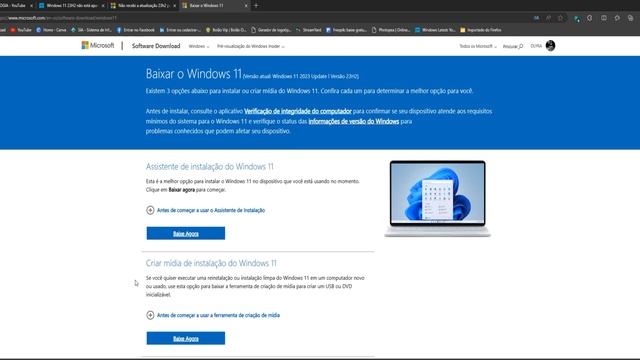Image resolution: width=640 pixels, height=360 pixels.
Task: Close the Windows 11 23H2 tab
Action: [x=103, y=6]
